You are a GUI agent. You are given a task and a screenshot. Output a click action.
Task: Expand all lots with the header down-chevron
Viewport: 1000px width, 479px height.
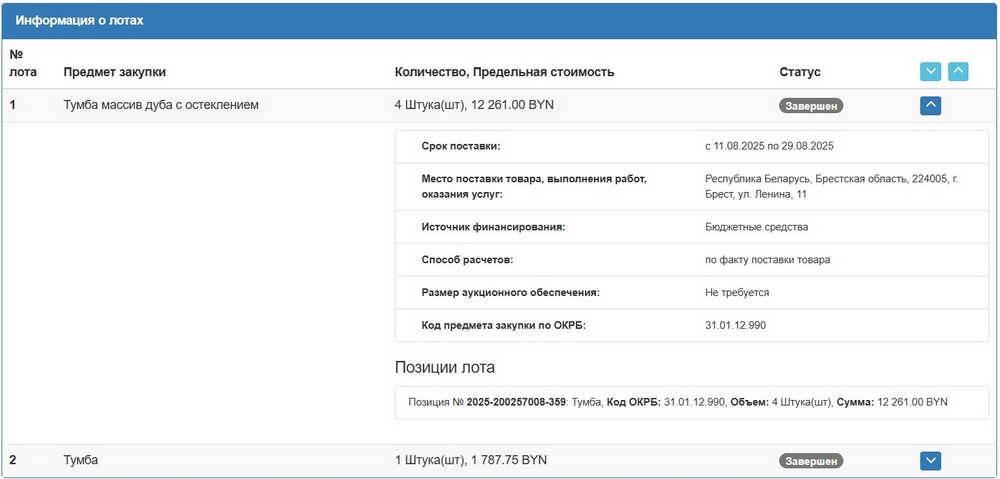(930, 72)
